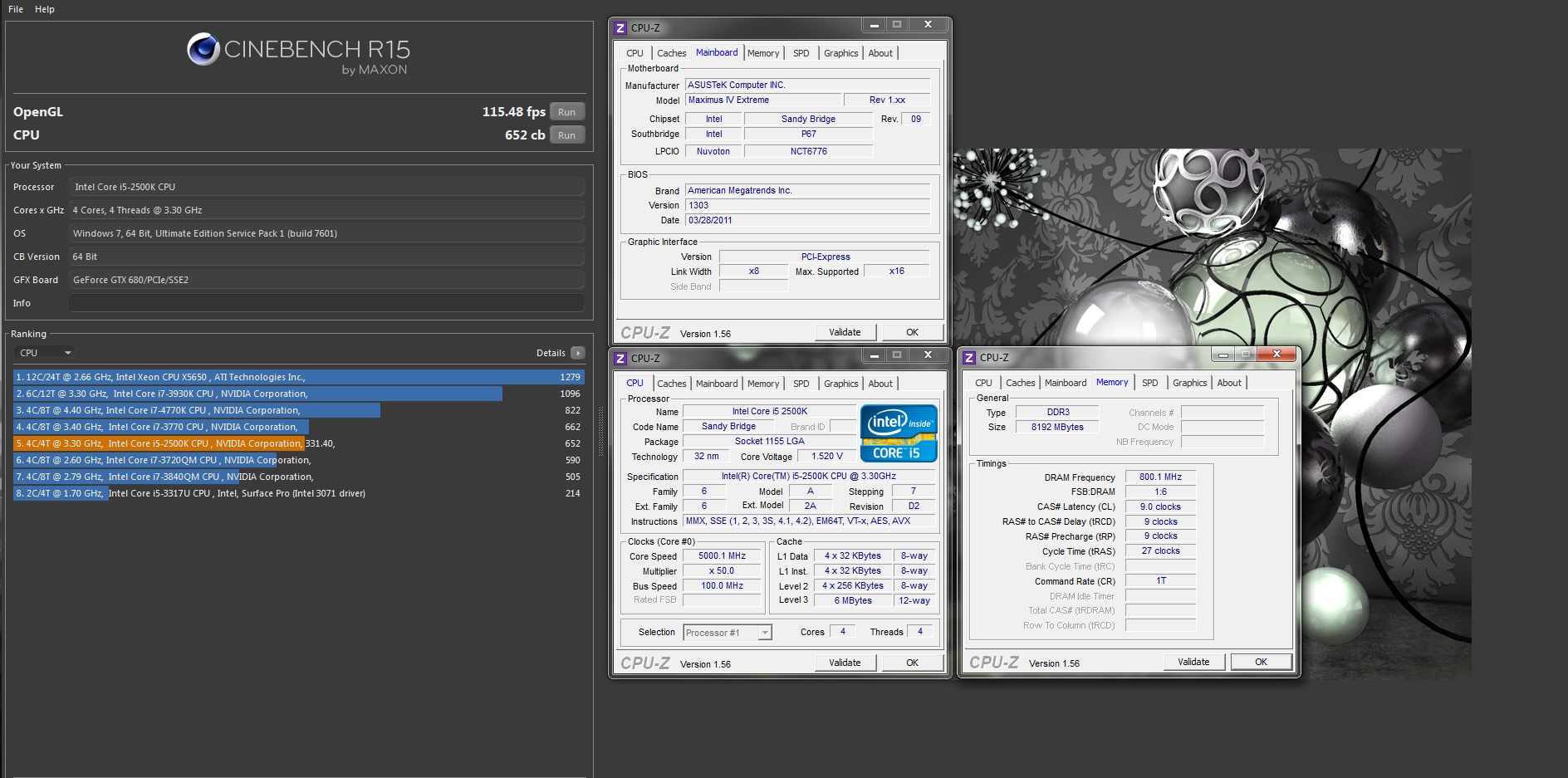Click CPU-Z title icon in Memory window
The height and width of the screenshot is (778, 1568).
(x=969, y=358)
